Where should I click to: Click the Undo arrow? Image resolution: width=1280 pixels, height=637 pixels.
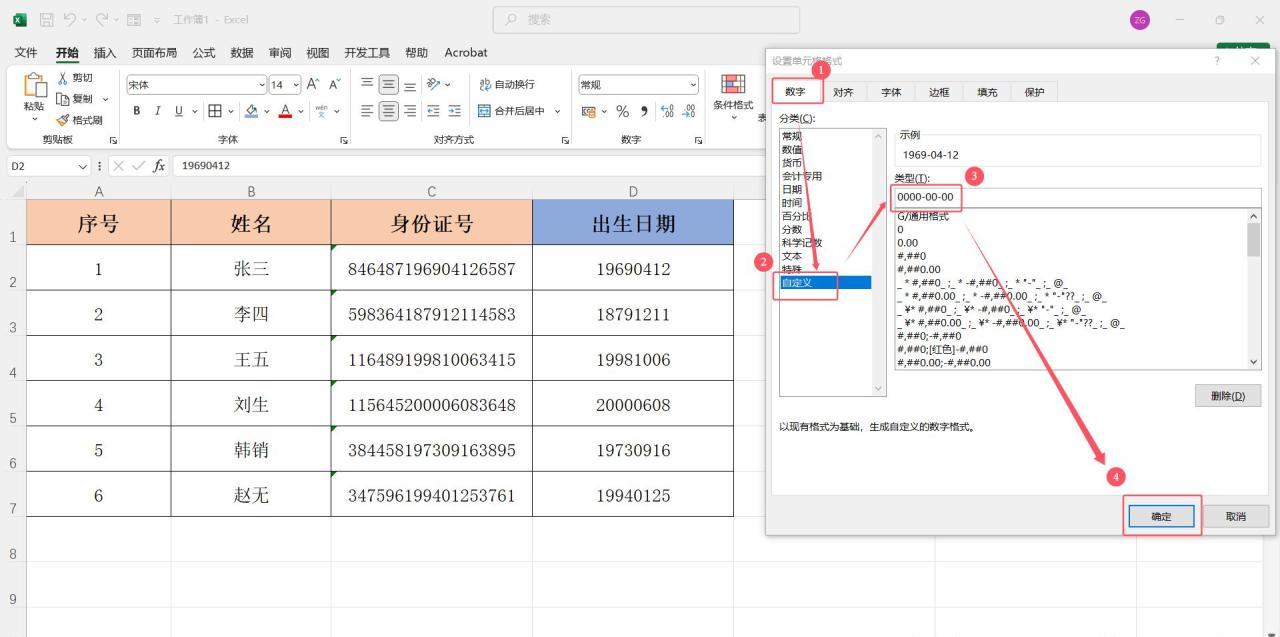71,19
